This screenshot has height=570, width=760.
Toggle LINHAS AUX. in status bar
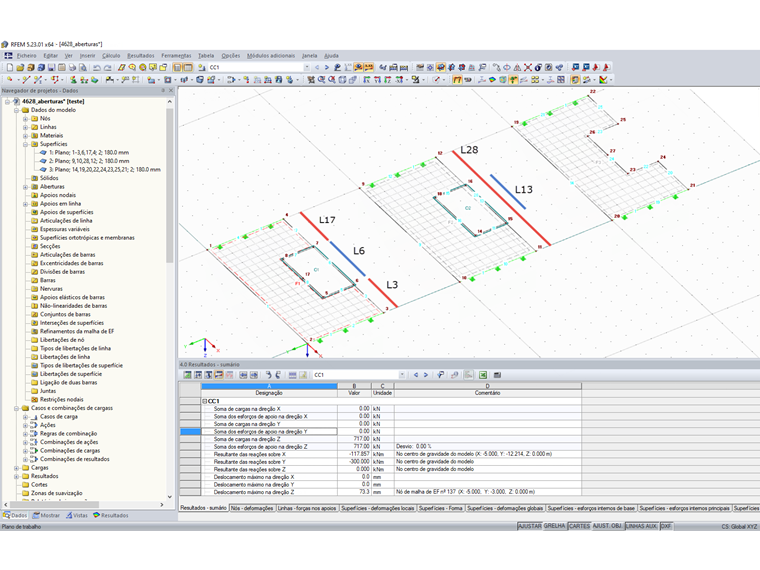point(641,526)
